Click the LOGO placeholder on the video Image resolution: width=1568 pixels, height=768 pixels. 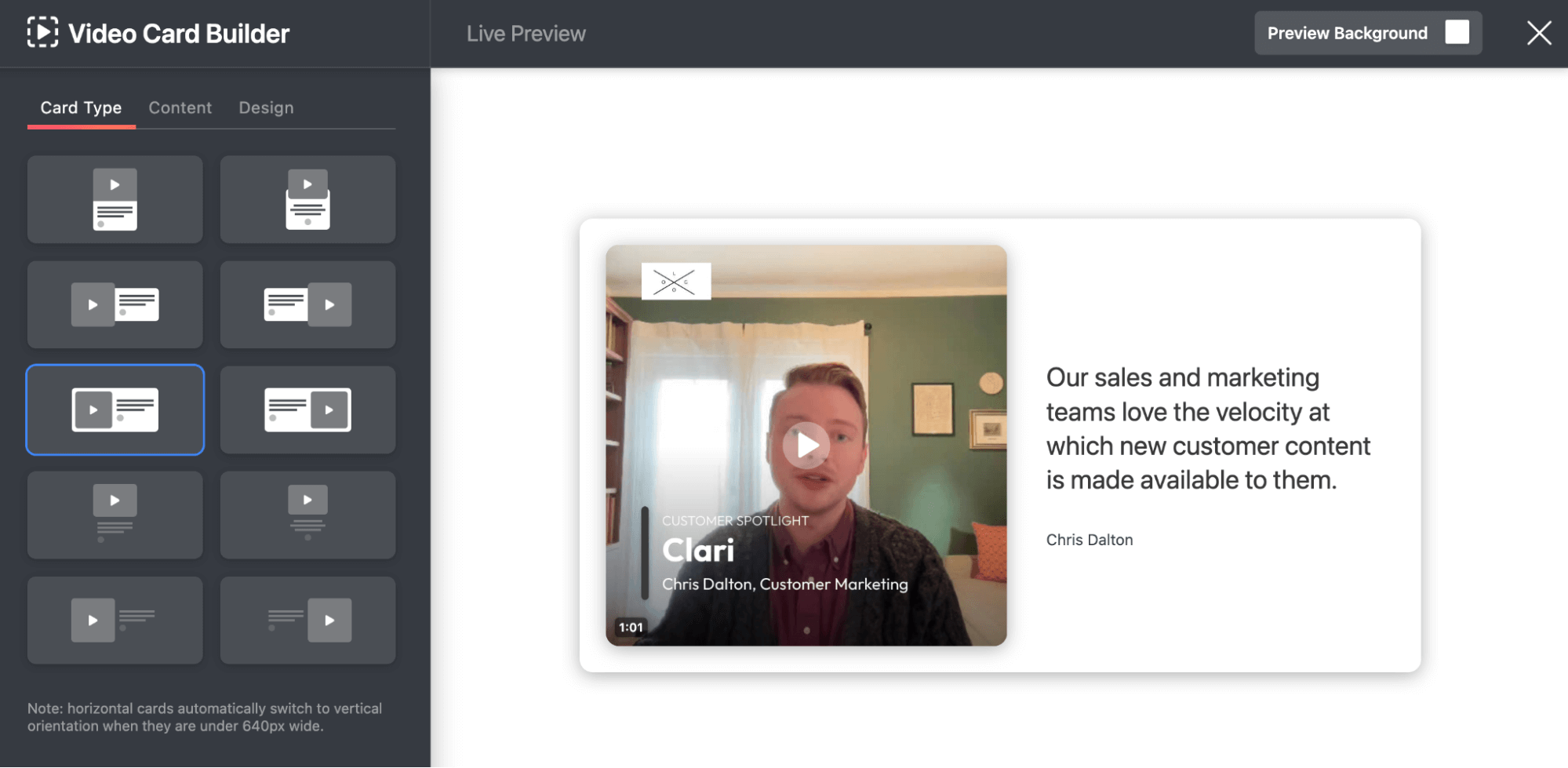coord(675,281)
